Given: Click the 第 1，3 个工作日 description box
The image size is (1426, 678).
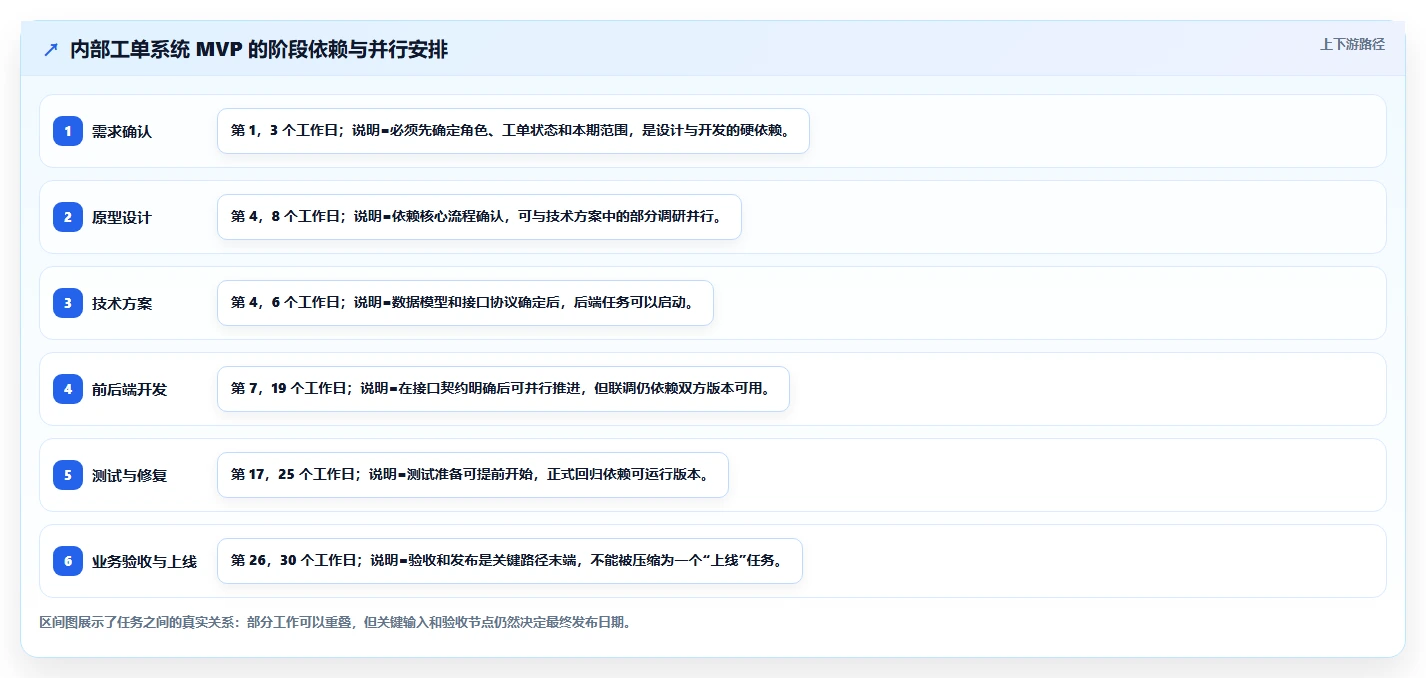Looking at the screenshot, I should click(x=513, y=131).
